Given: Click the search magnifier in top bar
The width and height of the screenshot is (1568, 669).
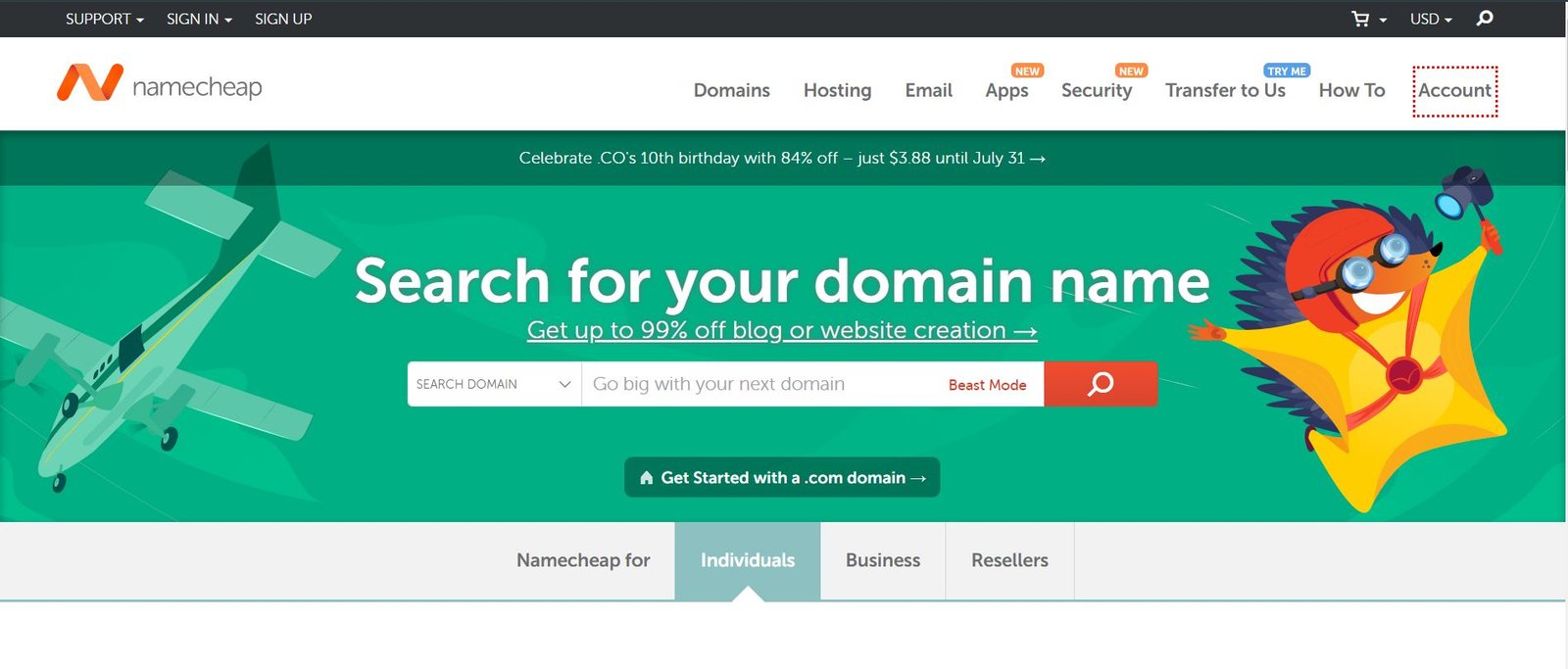Looking at the screenshot, I should (1485, 19).
